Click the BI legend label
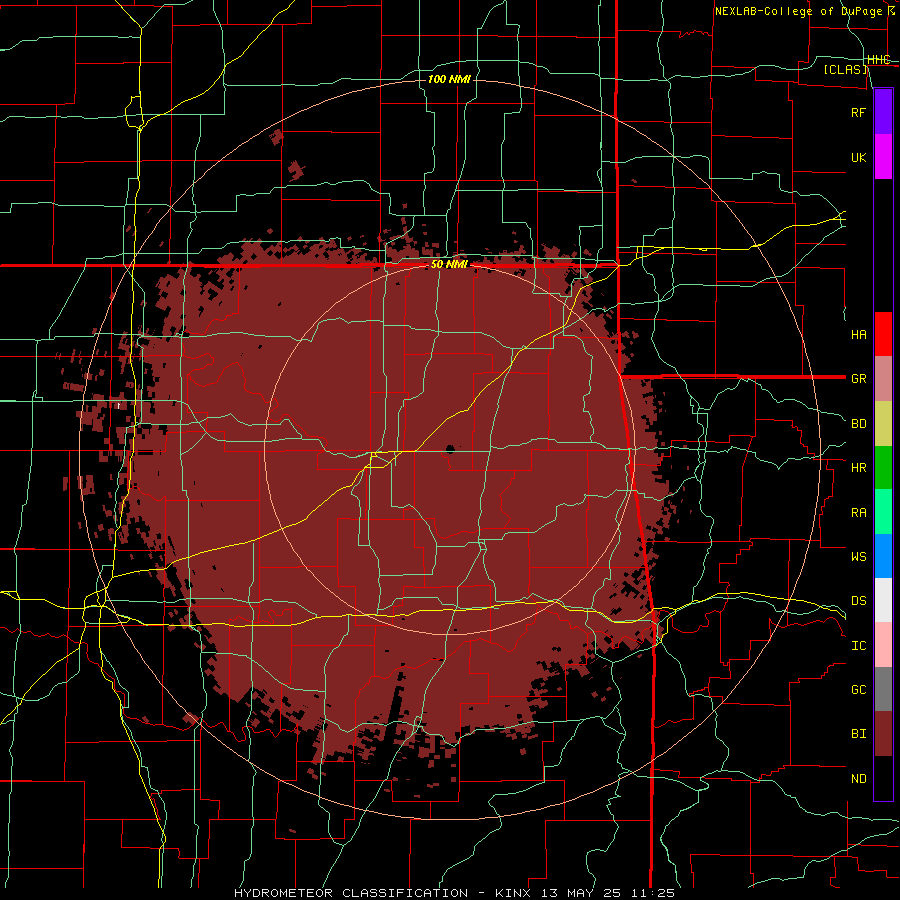This screenshot has height=900, width=900. pos(858,734)
